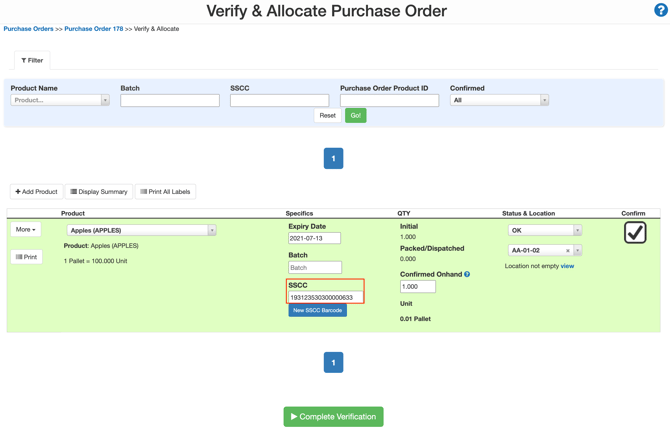Open Display Summary list

99,191
